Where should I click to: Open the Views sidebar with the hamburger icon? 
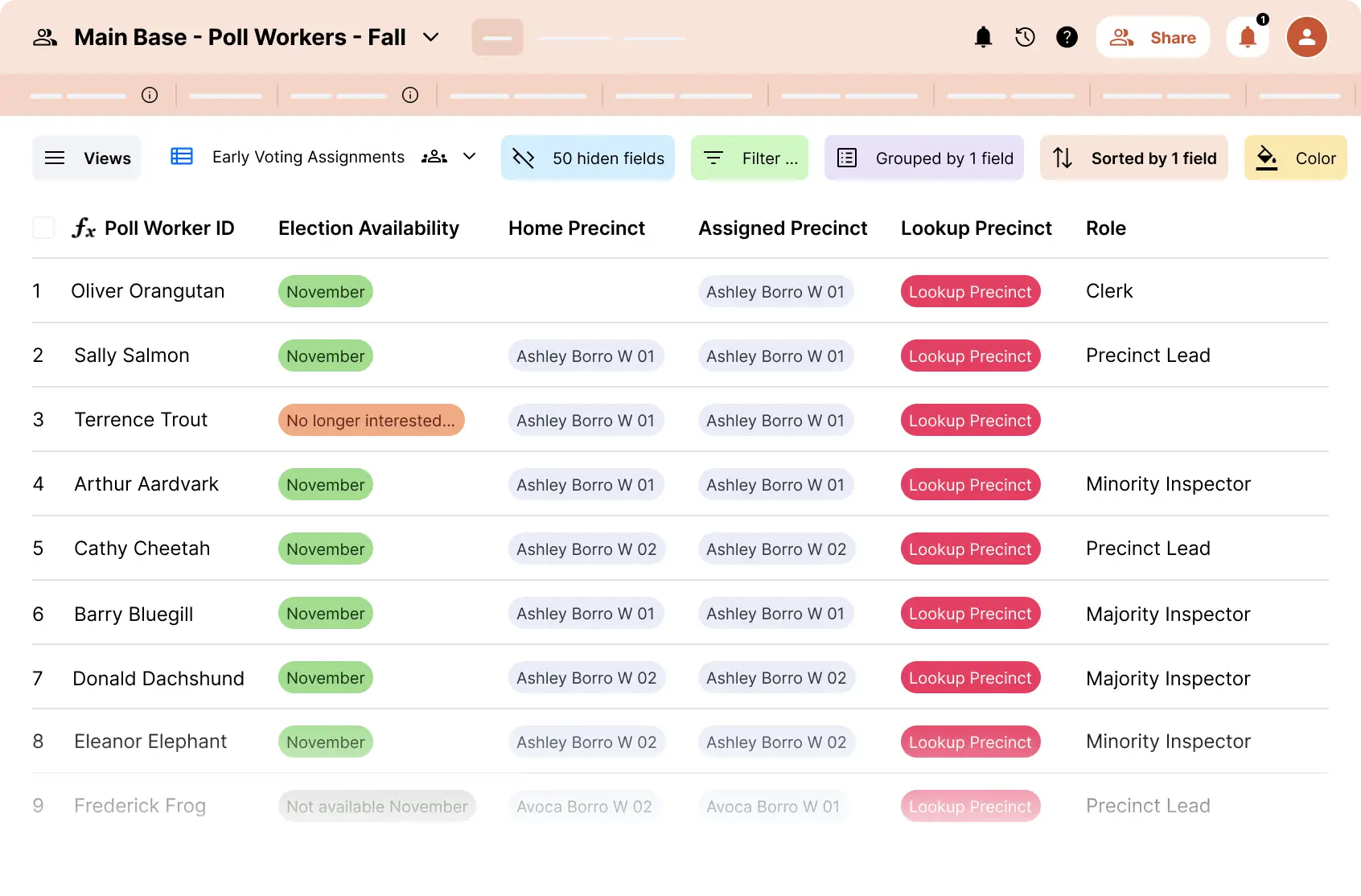point(55,158)
